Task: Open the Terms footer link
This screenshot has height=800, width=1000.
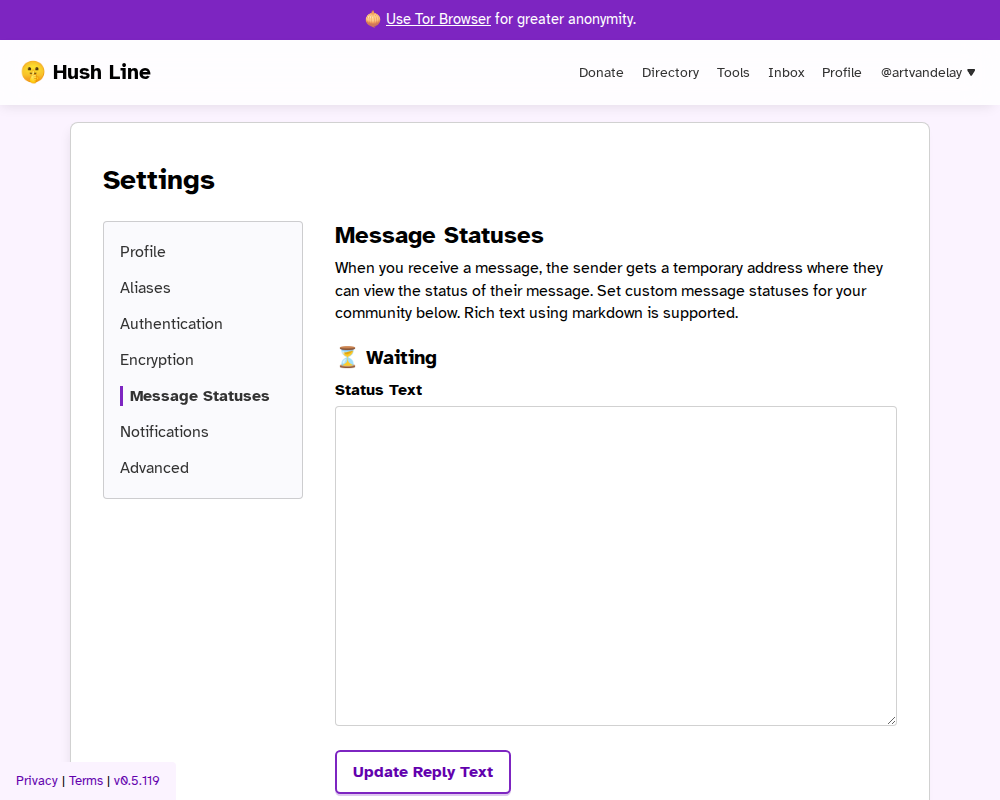Action: [86, 781]
